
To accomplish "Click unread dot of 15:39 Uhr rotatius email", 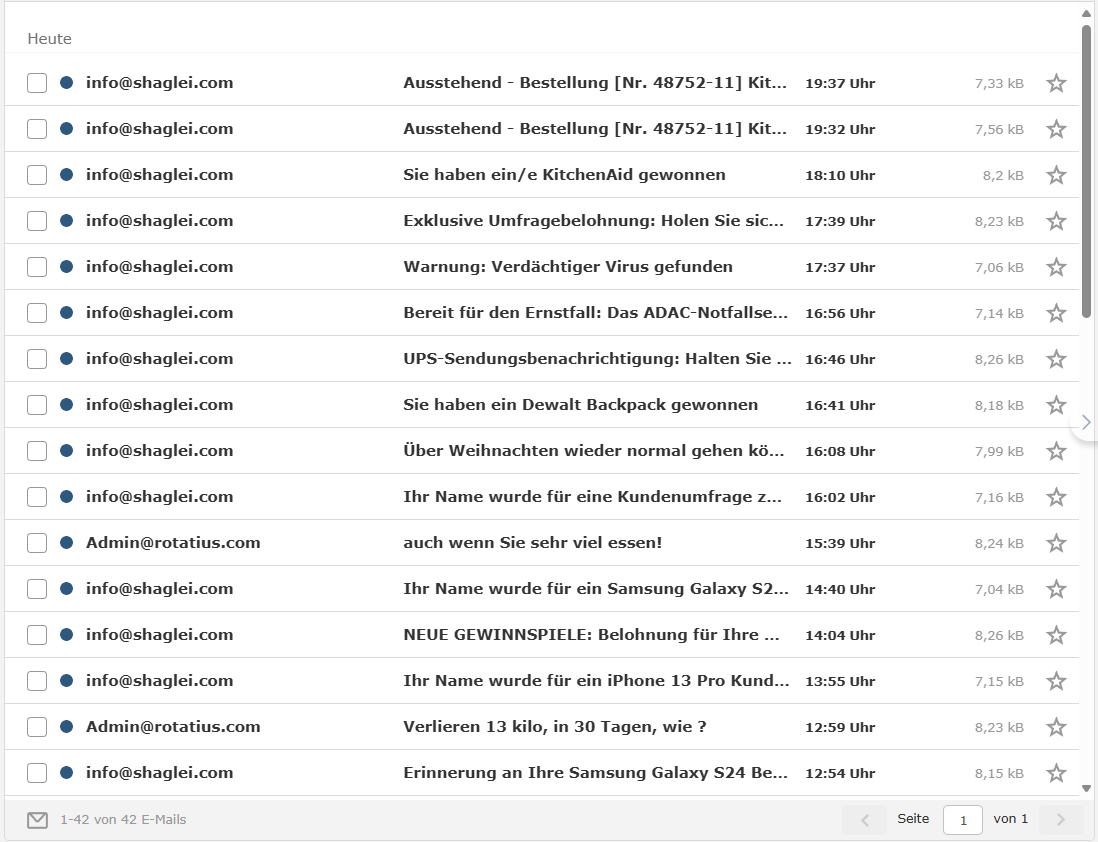I will 67,542.
